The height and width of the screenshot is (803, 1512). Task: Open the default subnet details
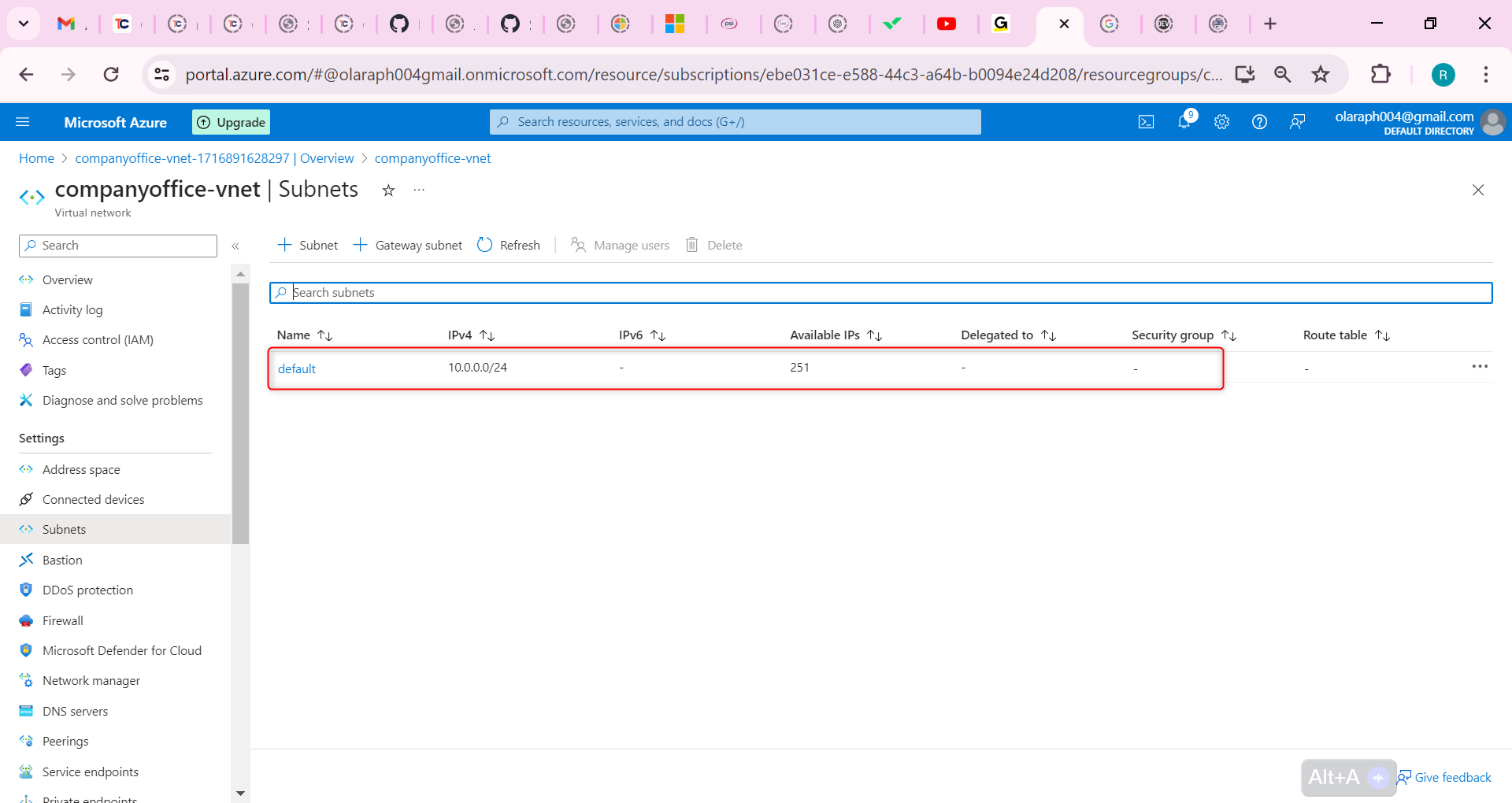click(x=297, y=368)
